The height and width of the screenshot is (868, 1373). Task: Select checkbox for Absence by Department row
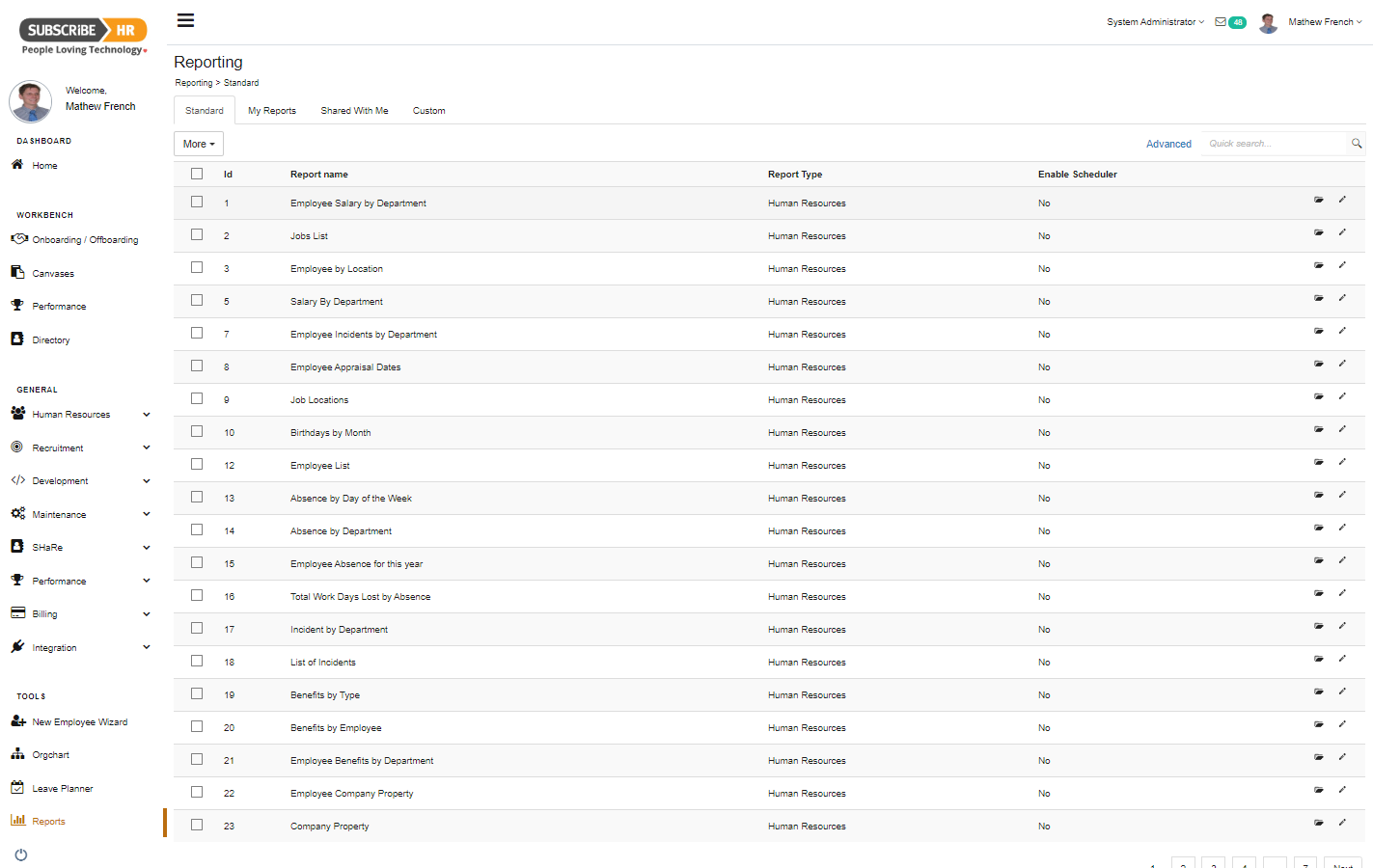(x=197, y=529)
